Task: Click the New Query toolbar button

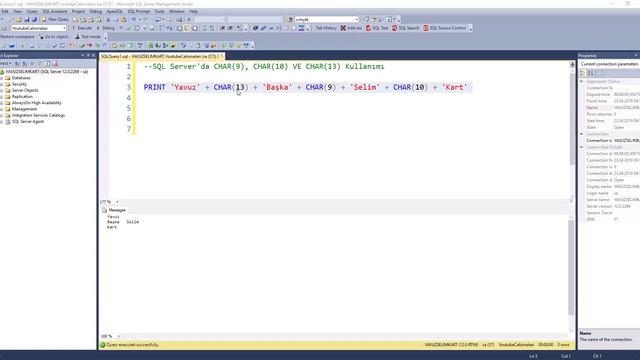Action: click(x=55, y=19)
